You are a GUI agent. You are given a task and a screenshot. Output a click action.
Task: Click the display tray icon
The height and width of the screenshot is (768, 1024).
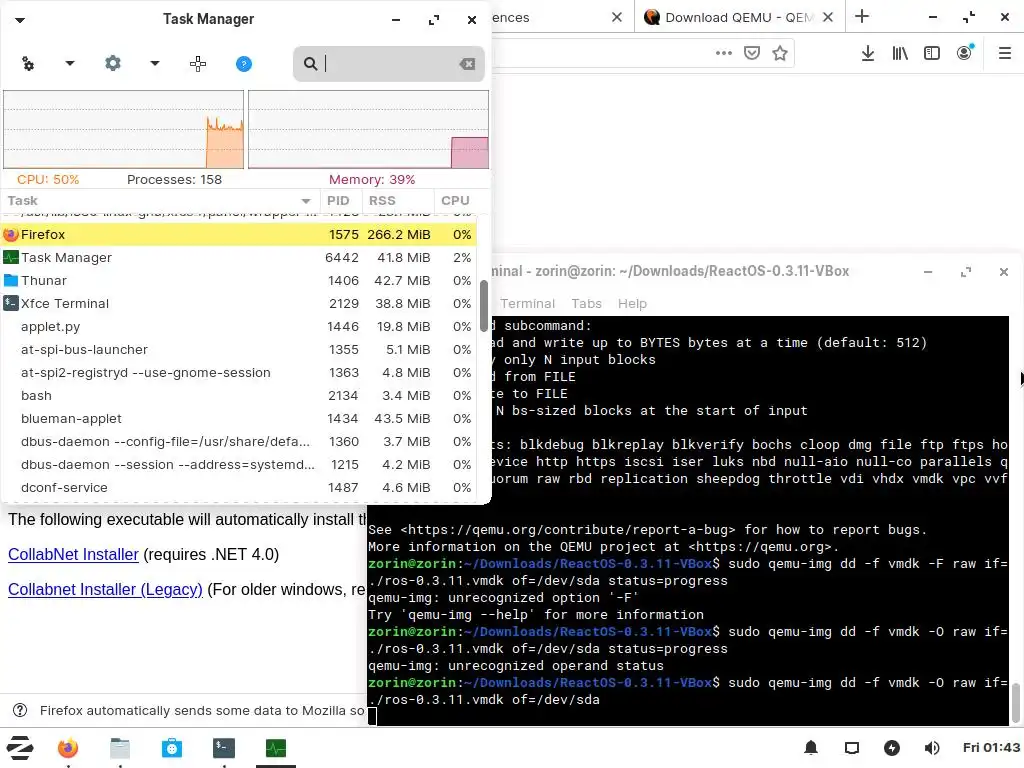(852, 748)
